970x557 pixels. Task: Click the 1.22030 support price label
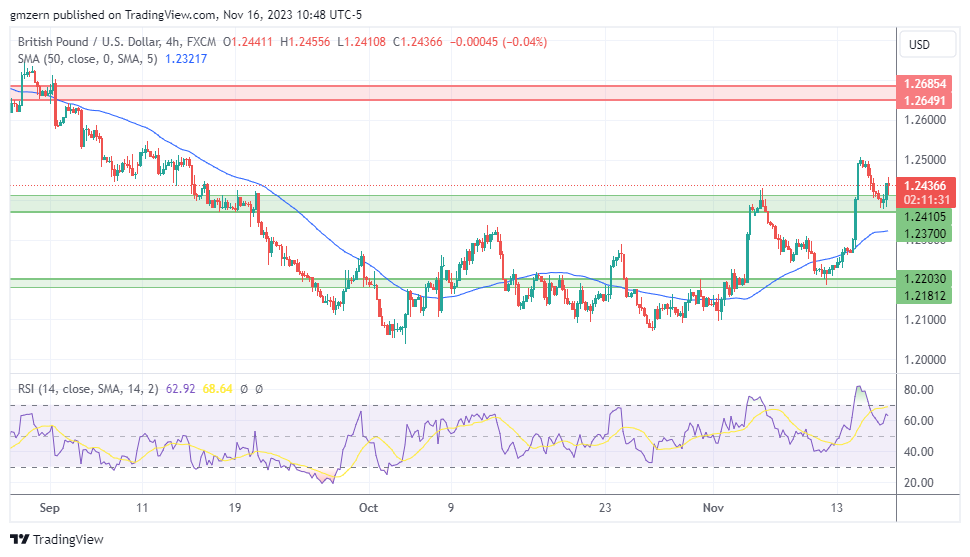[925, 278]
